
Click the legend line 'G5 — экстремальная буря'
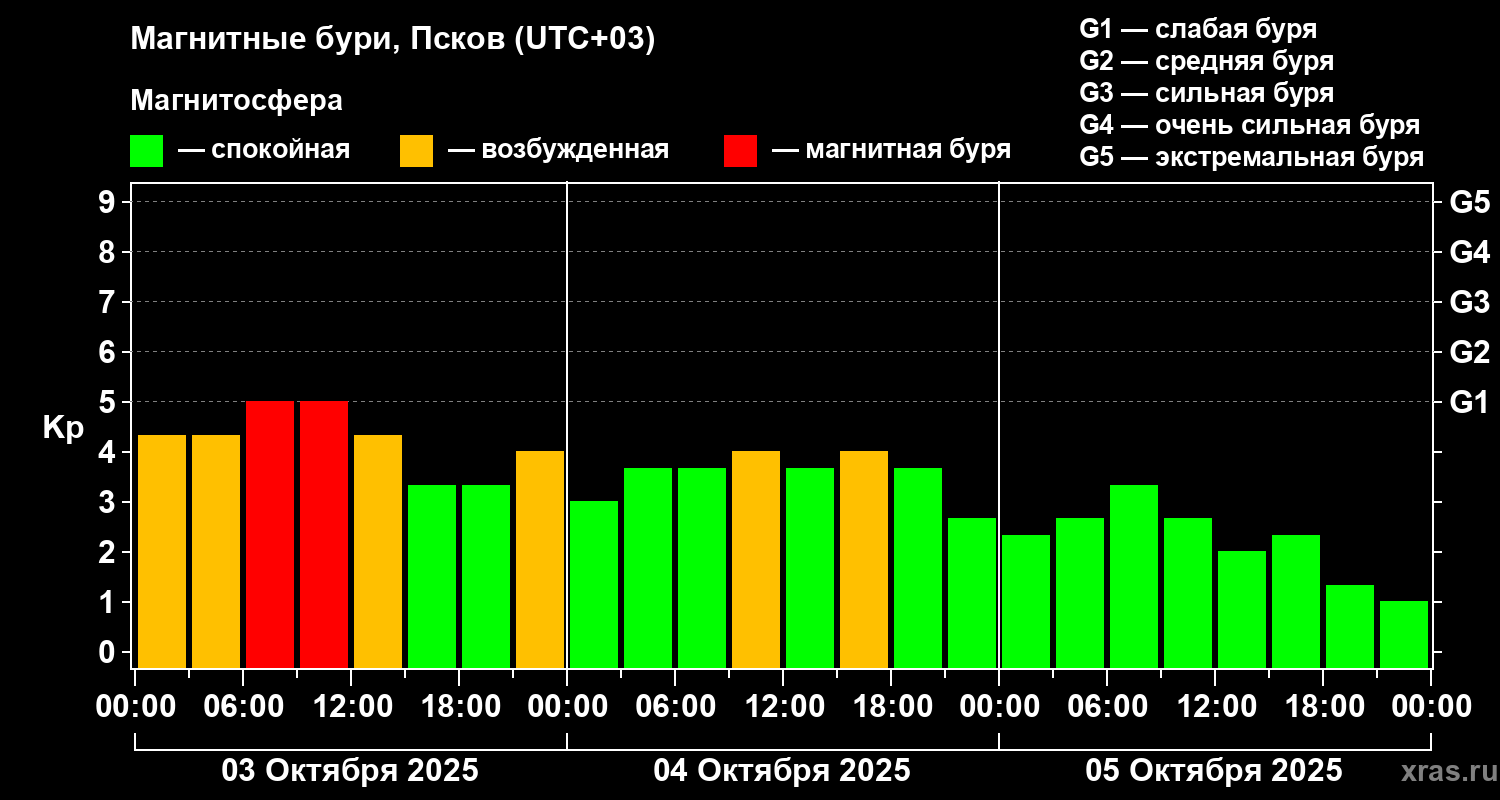coord(1252,157)
